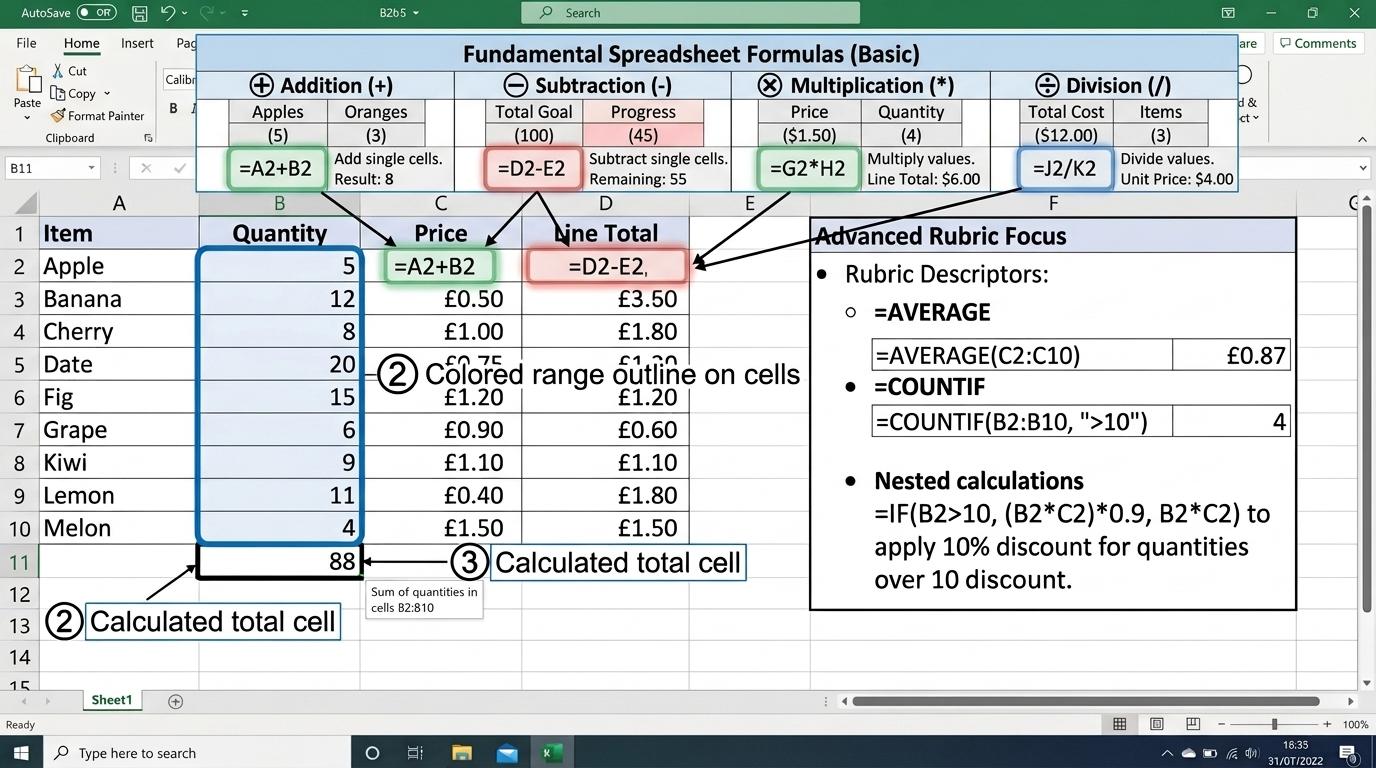Open the Comments pane

tap(1316, 43)
